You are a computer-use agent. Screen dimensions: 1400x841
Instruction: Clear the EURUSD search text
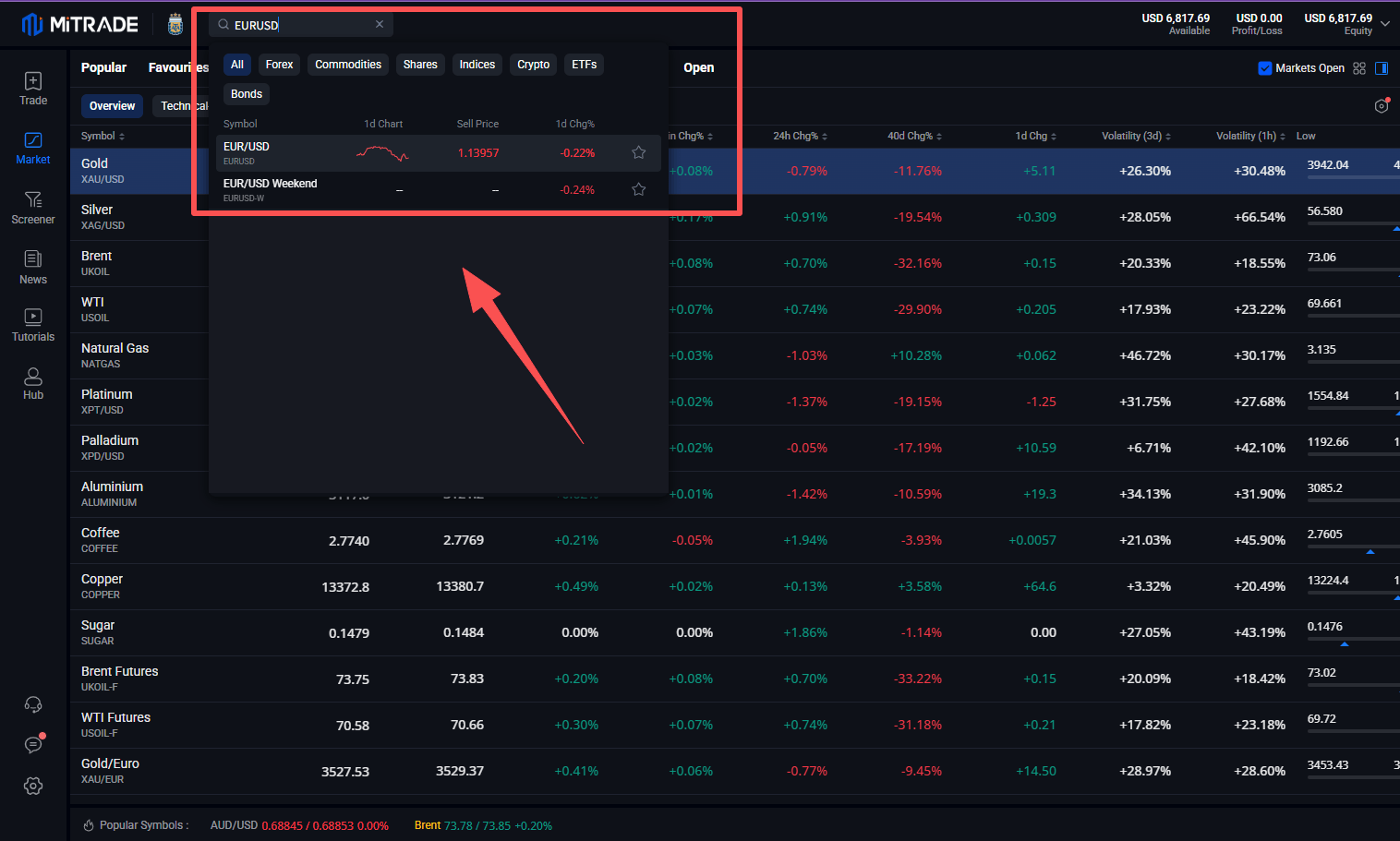[380, 25]
